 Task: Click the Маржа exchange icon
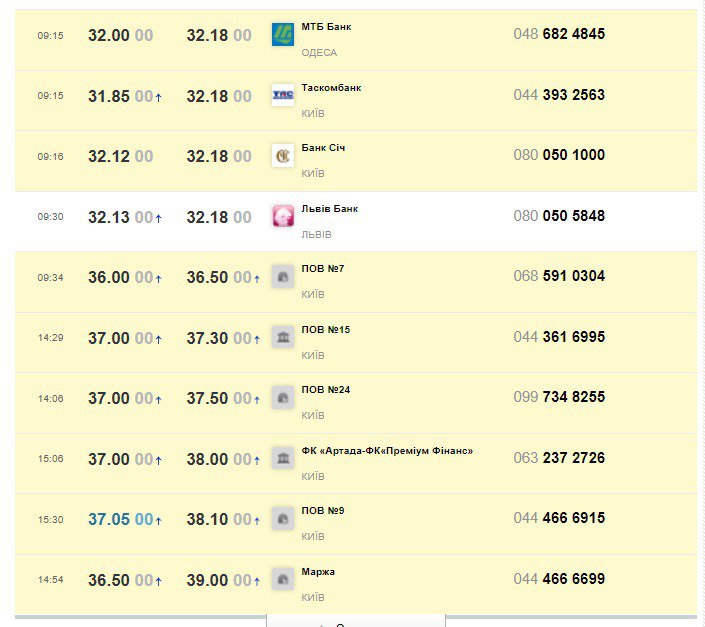pyautogui.click(x=283, y=579)
